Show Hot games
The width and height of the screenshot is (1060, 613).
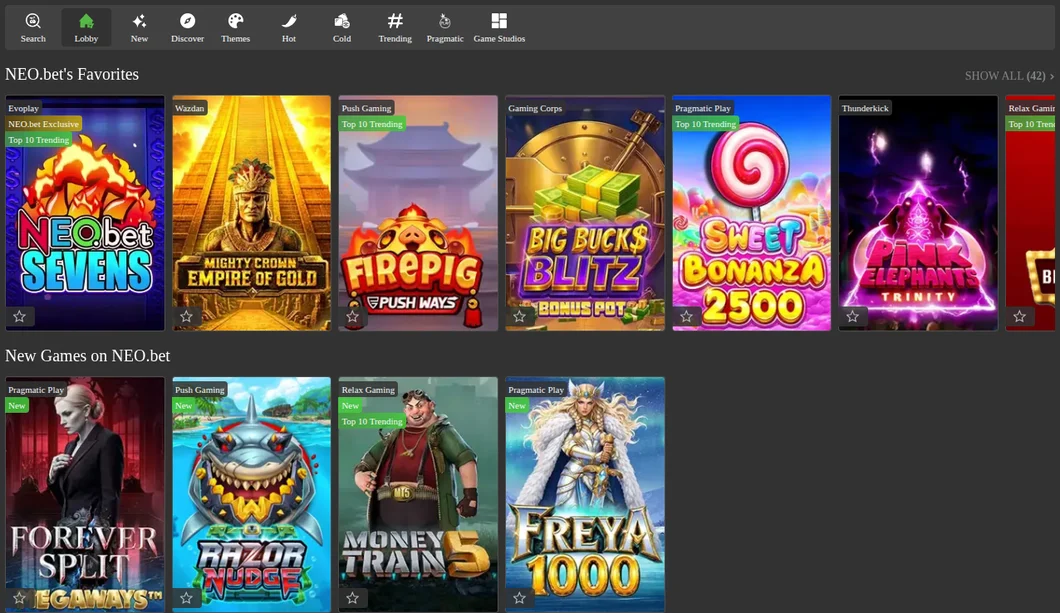[289, 28]
